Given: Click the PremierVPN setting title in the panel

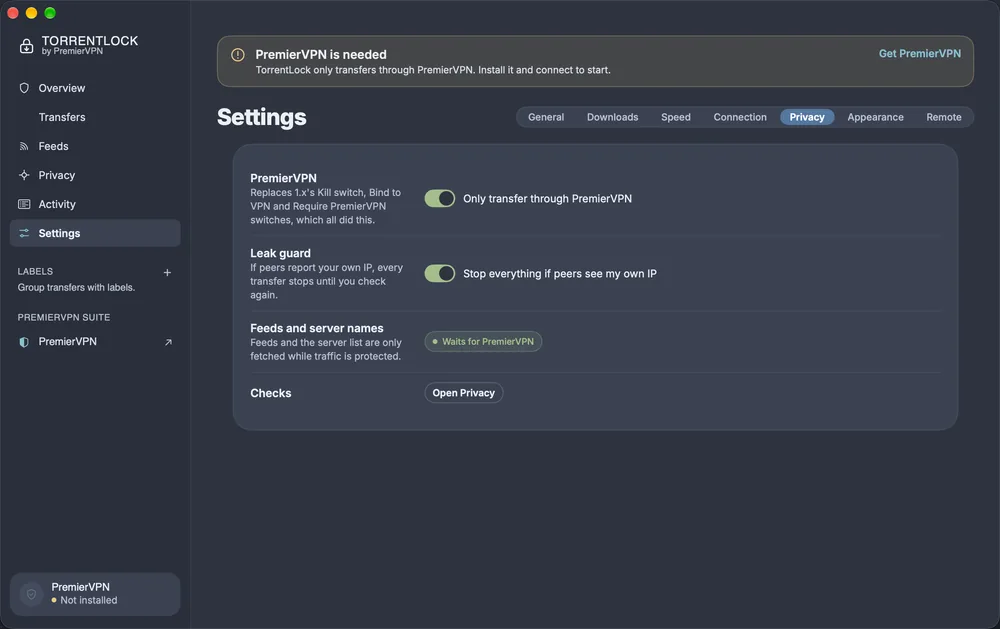Looking at the screenshot, I should [283, 178].
